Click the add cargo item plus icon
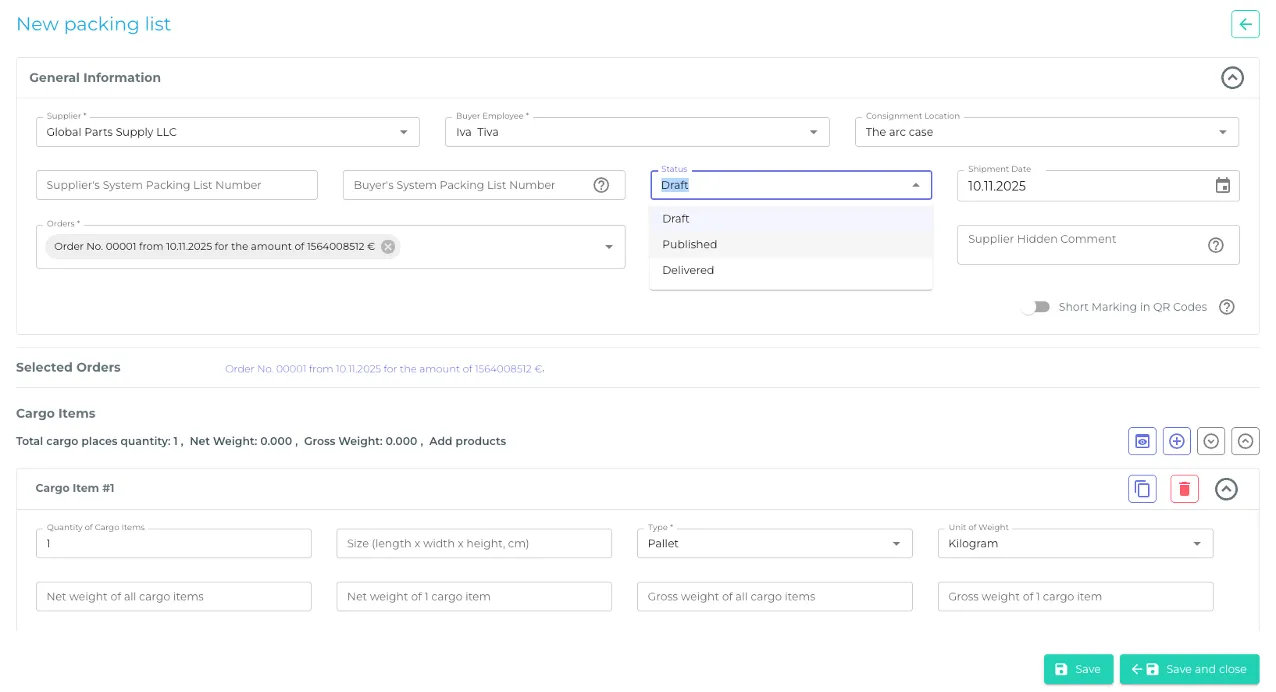Screen dimensions: 1276x692 click(x=1177, y=441)
